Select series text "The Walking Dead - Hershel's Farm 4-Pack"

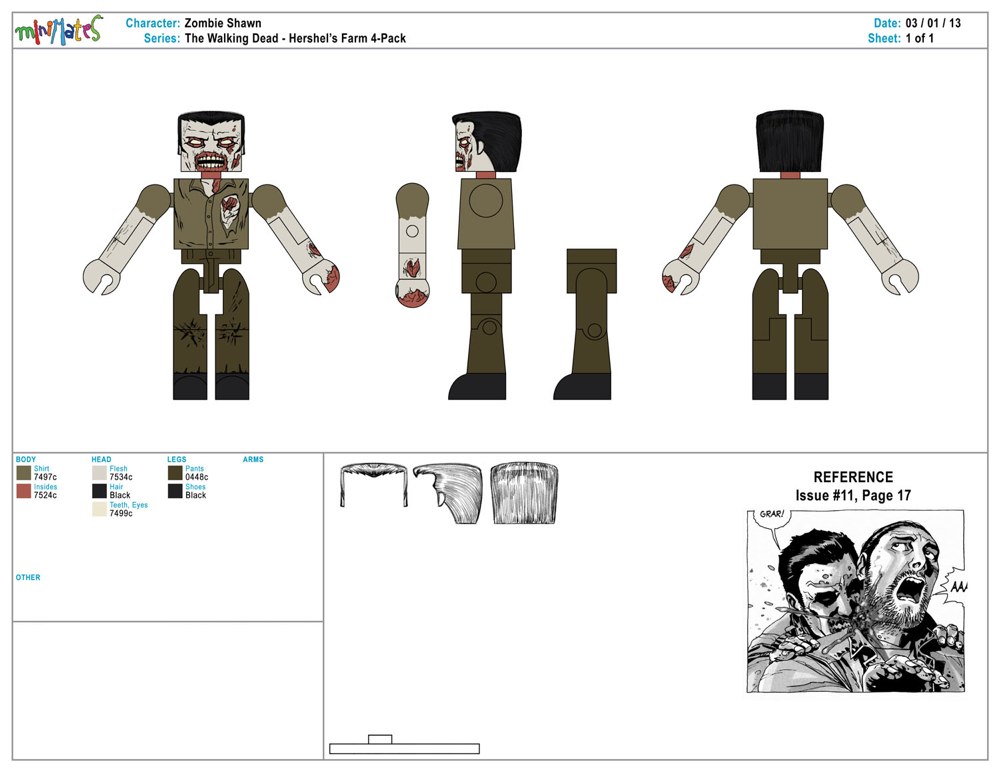tap(295, 38)
